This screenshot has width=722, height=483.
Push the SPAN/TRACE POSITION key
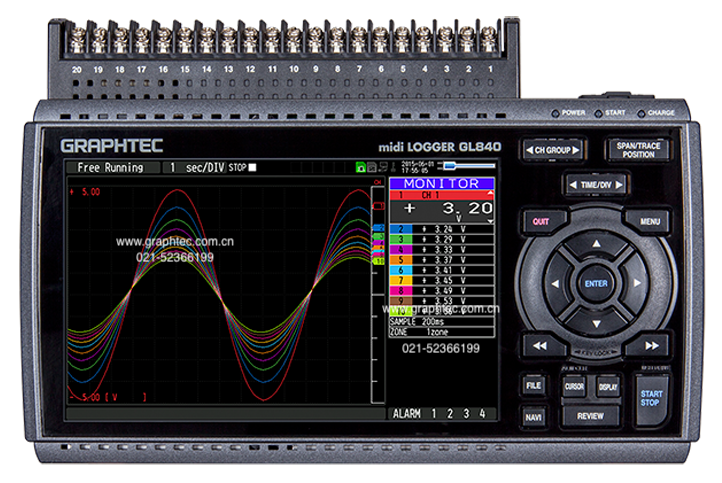pyautogui.click(x=638, y=150)
